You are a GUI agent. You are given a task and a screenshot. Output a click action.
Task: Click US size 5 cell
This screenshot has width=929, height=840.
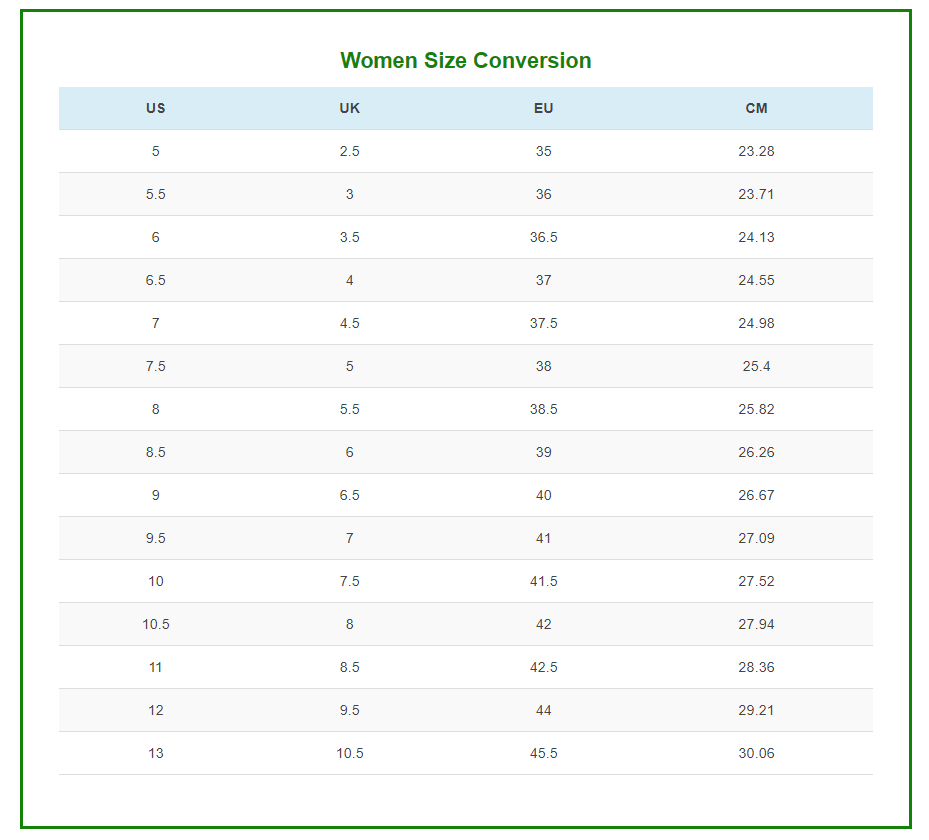click(156, 151)
